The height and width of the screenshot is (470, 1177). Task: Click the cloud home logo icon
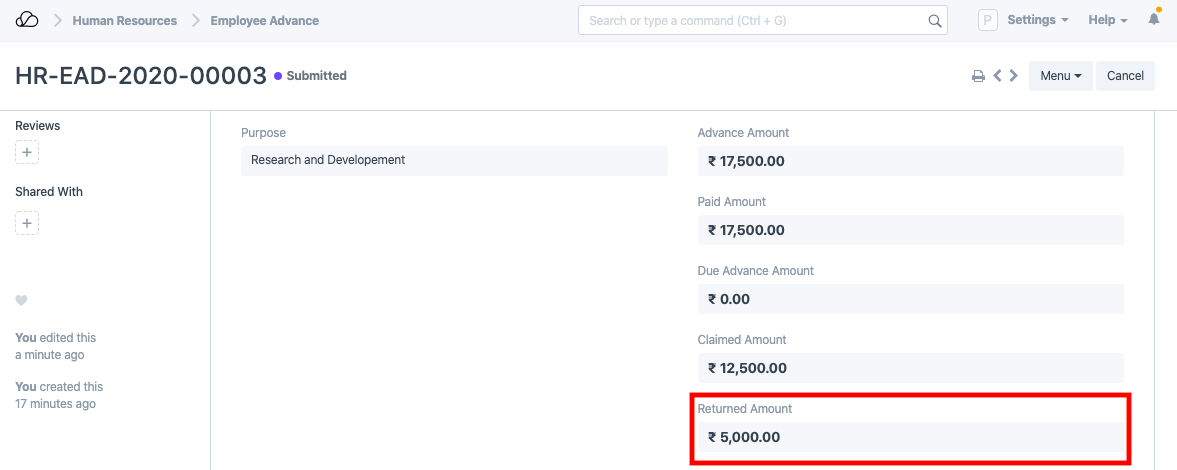coord(27,20)
